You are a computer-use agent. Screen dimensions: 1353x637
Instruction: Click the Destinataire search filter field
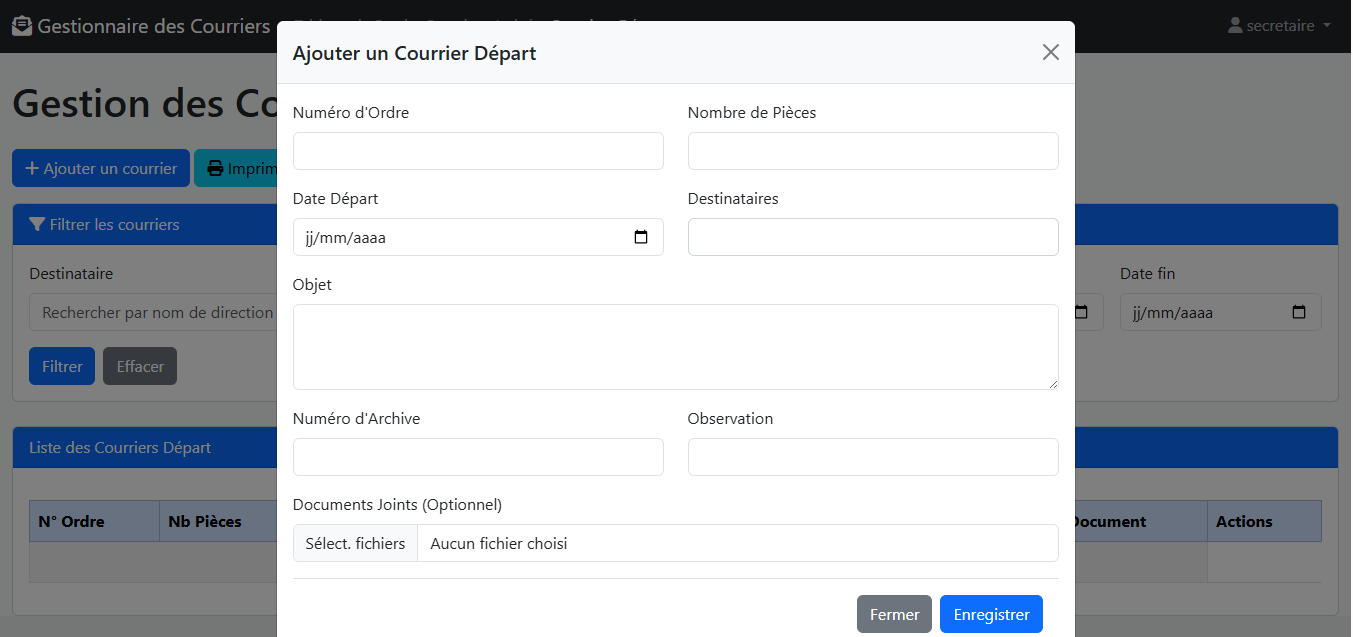click(153, 312)
